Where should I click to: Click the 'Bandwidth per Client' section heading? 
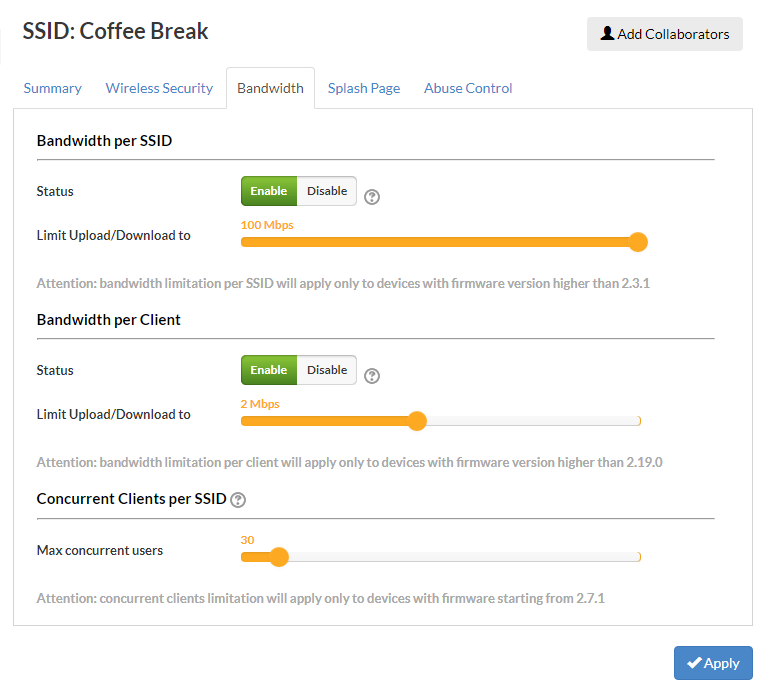(x=108, y=320)
